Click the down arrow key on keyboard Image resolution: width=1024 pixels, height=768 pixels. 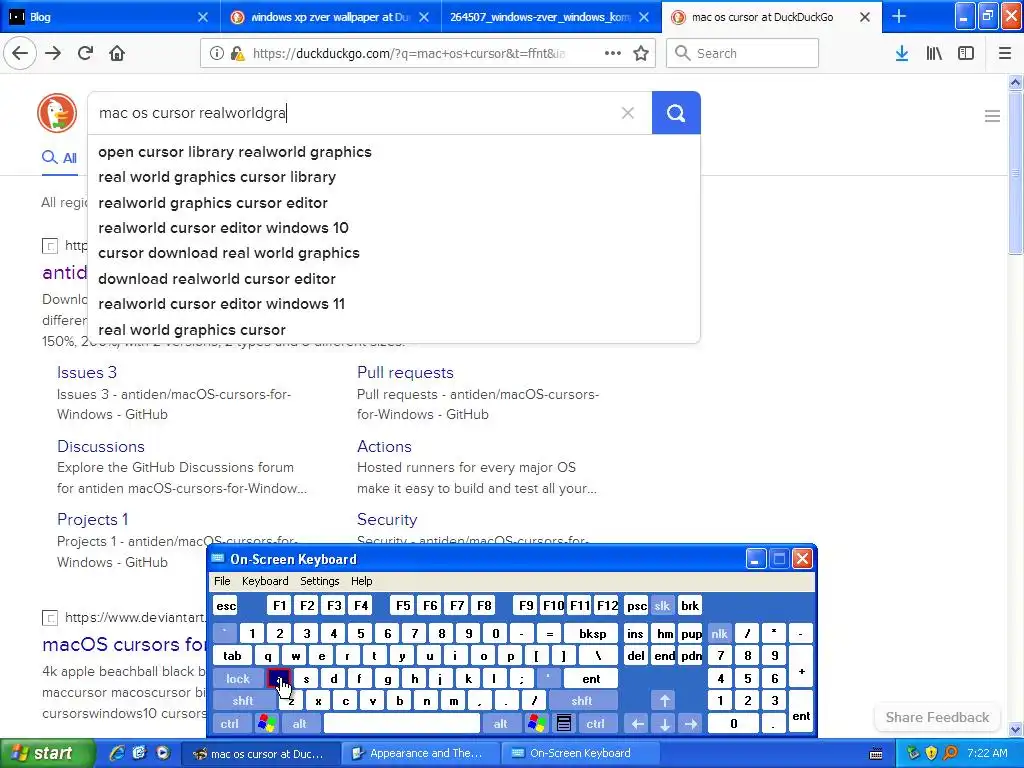[664, 724]
